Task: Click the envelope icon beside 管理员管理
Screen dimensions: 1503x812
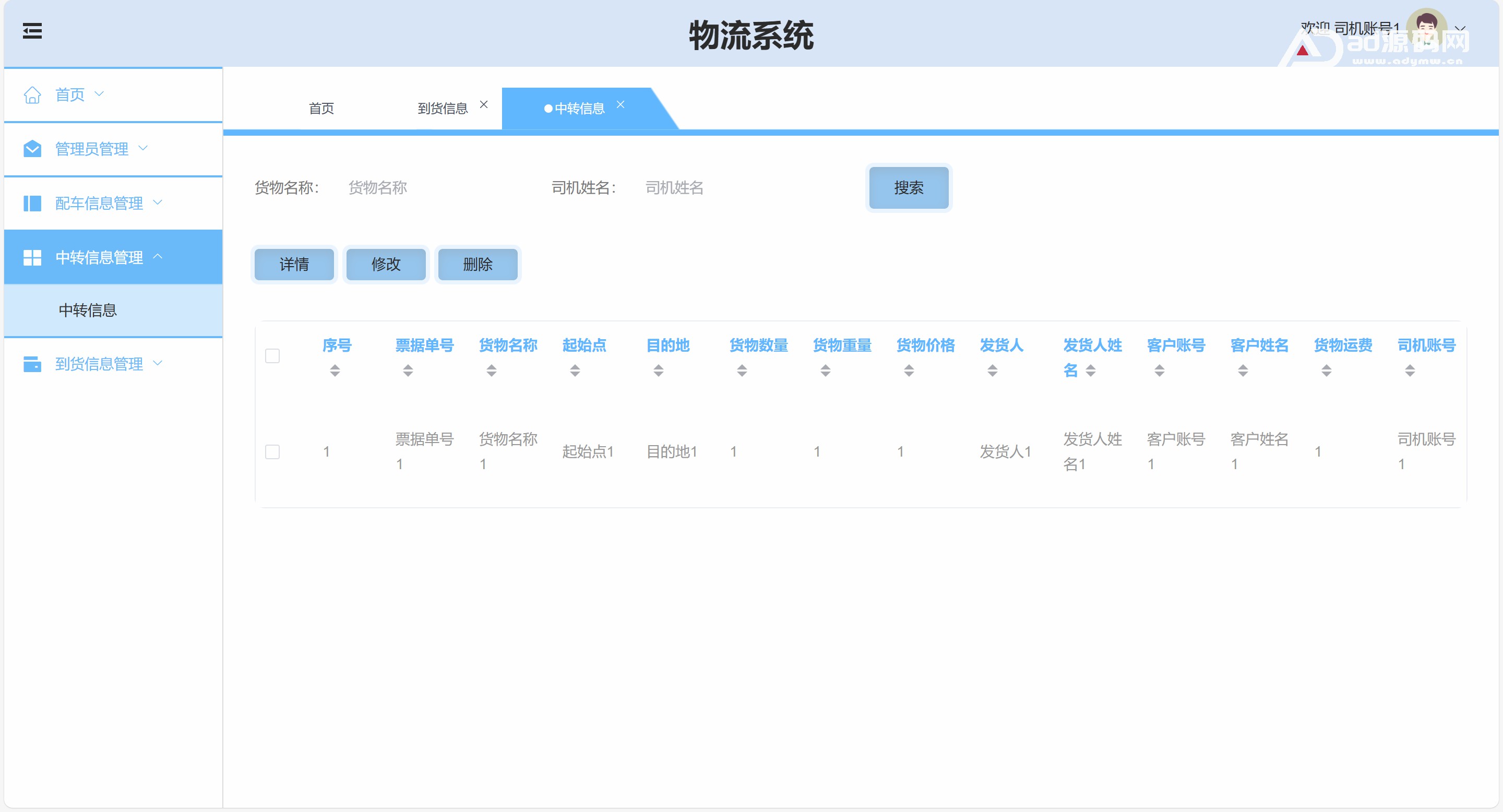Action: point(32,149)
